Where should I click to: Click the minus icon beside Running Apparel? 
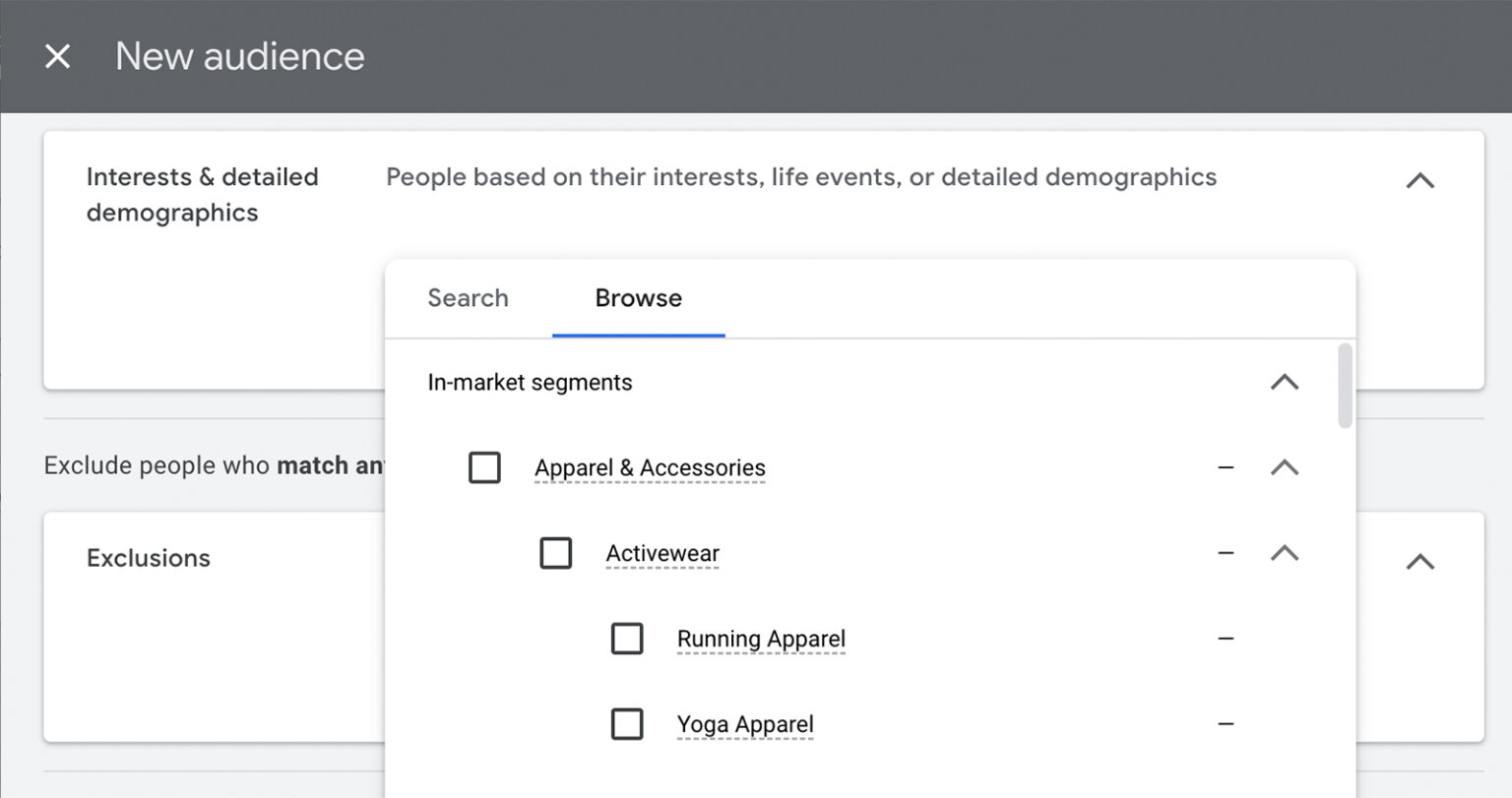click(1226, 639)
